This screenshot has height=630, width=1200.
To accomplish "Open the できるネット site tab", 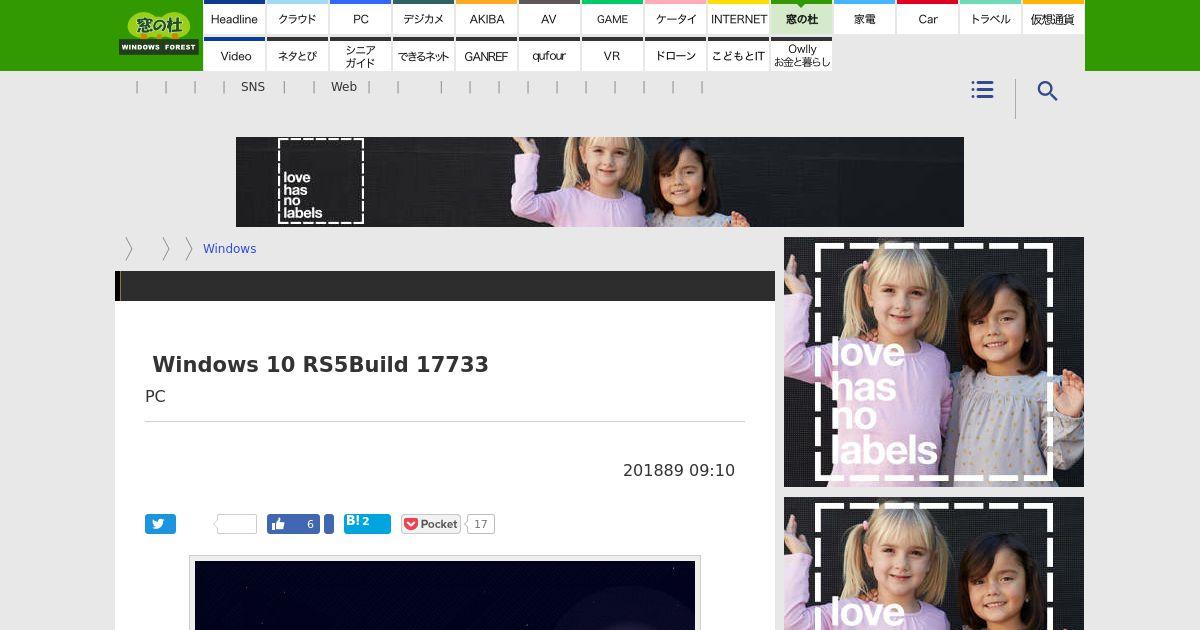I will point(423,55).
